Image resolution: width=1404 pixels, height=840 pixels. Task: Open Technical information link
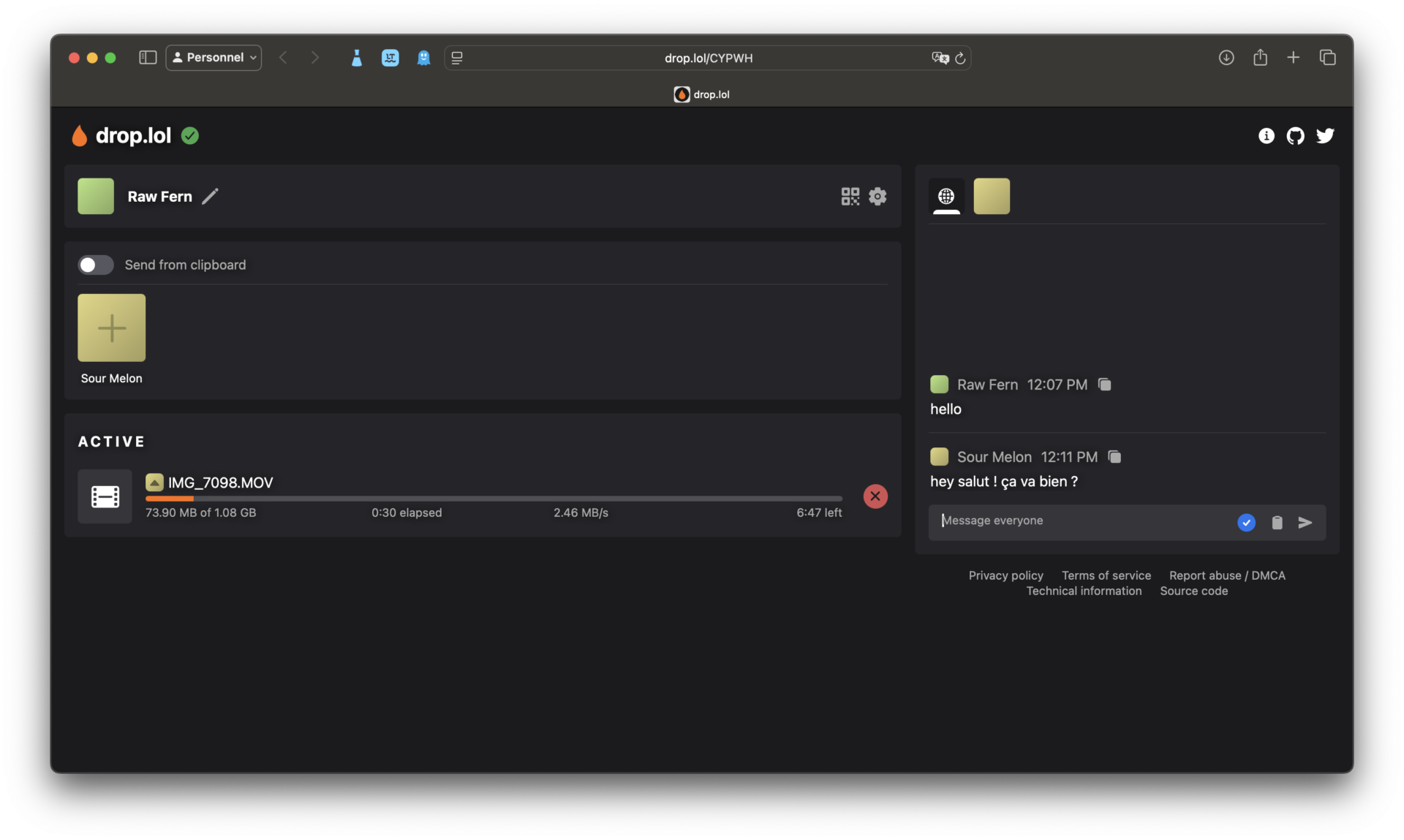[1083, 591]
